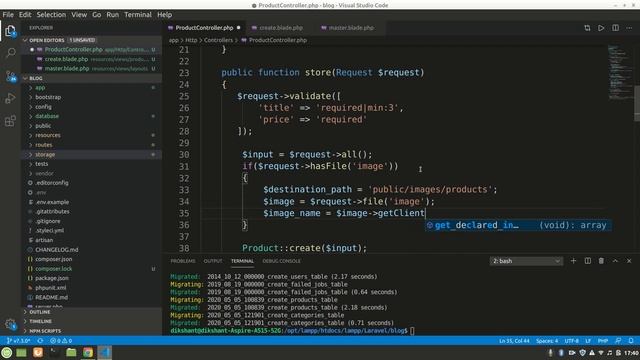Show the Debug Console panel tab
Viewport: 640px width, 360px height.
[x=282, y=261]
